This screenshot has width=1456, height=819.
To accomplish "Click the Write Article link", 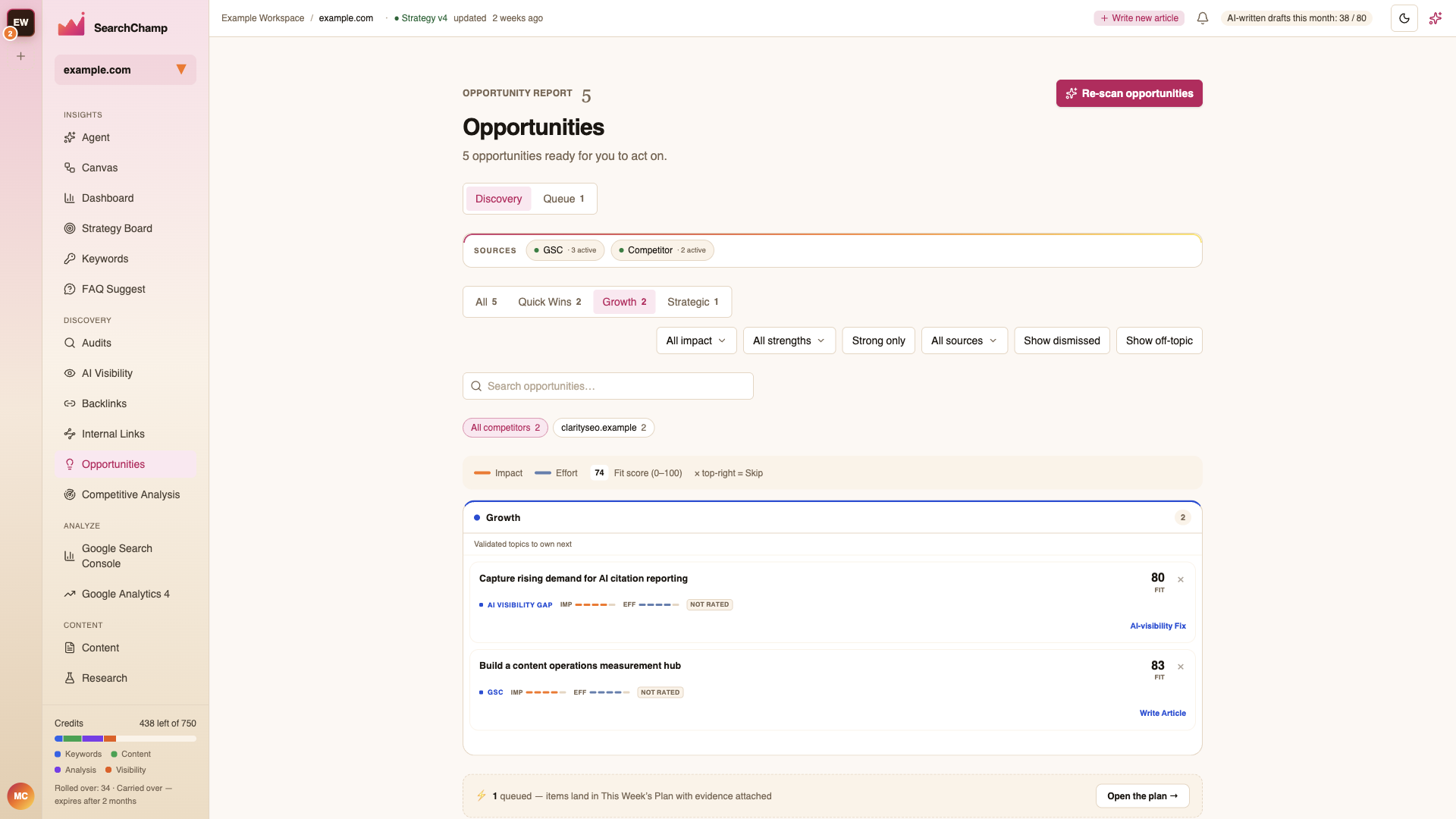I will pyautogui.click(x=1163, y=713).
